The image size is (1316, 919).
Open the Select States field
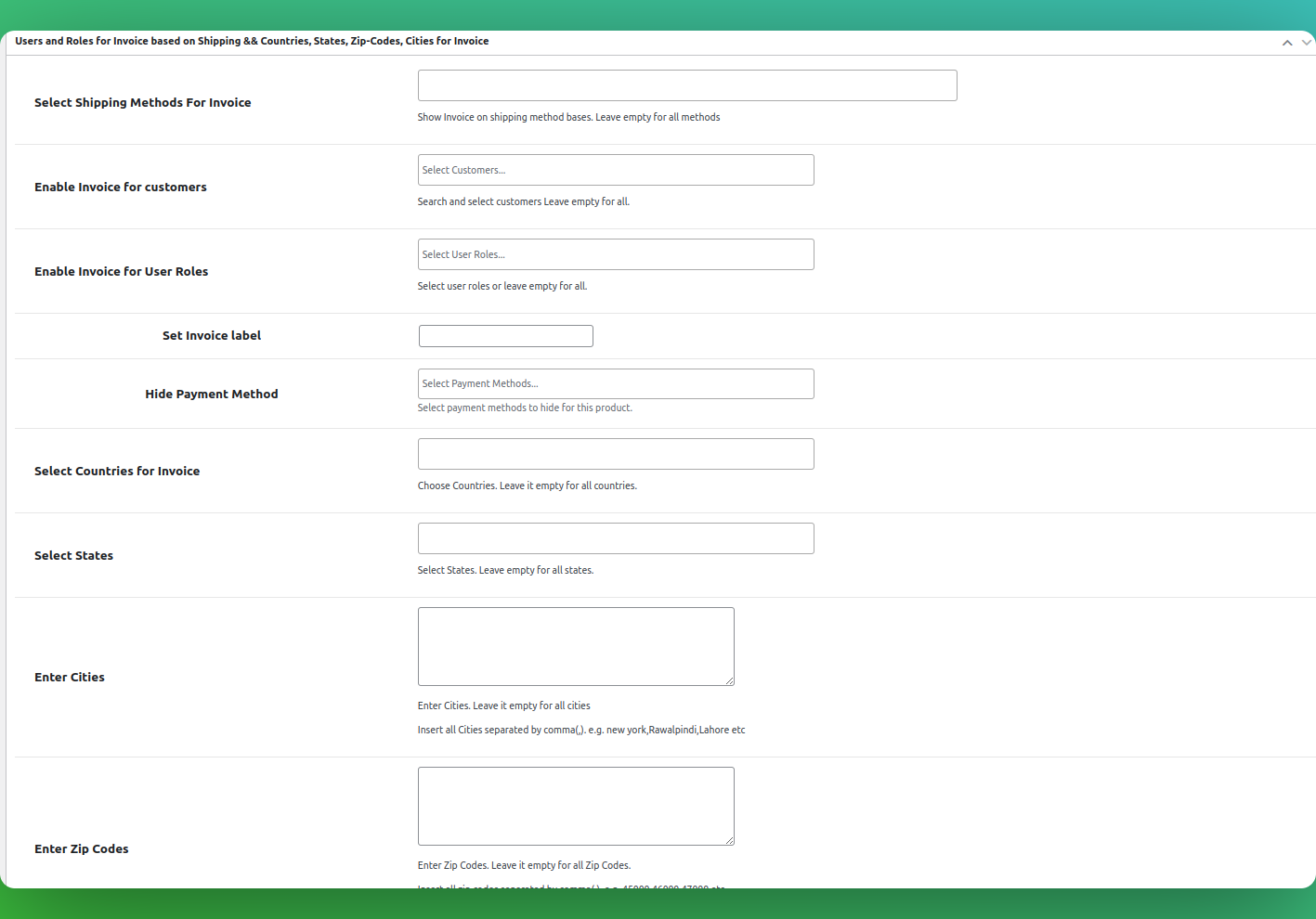point(616,538)
